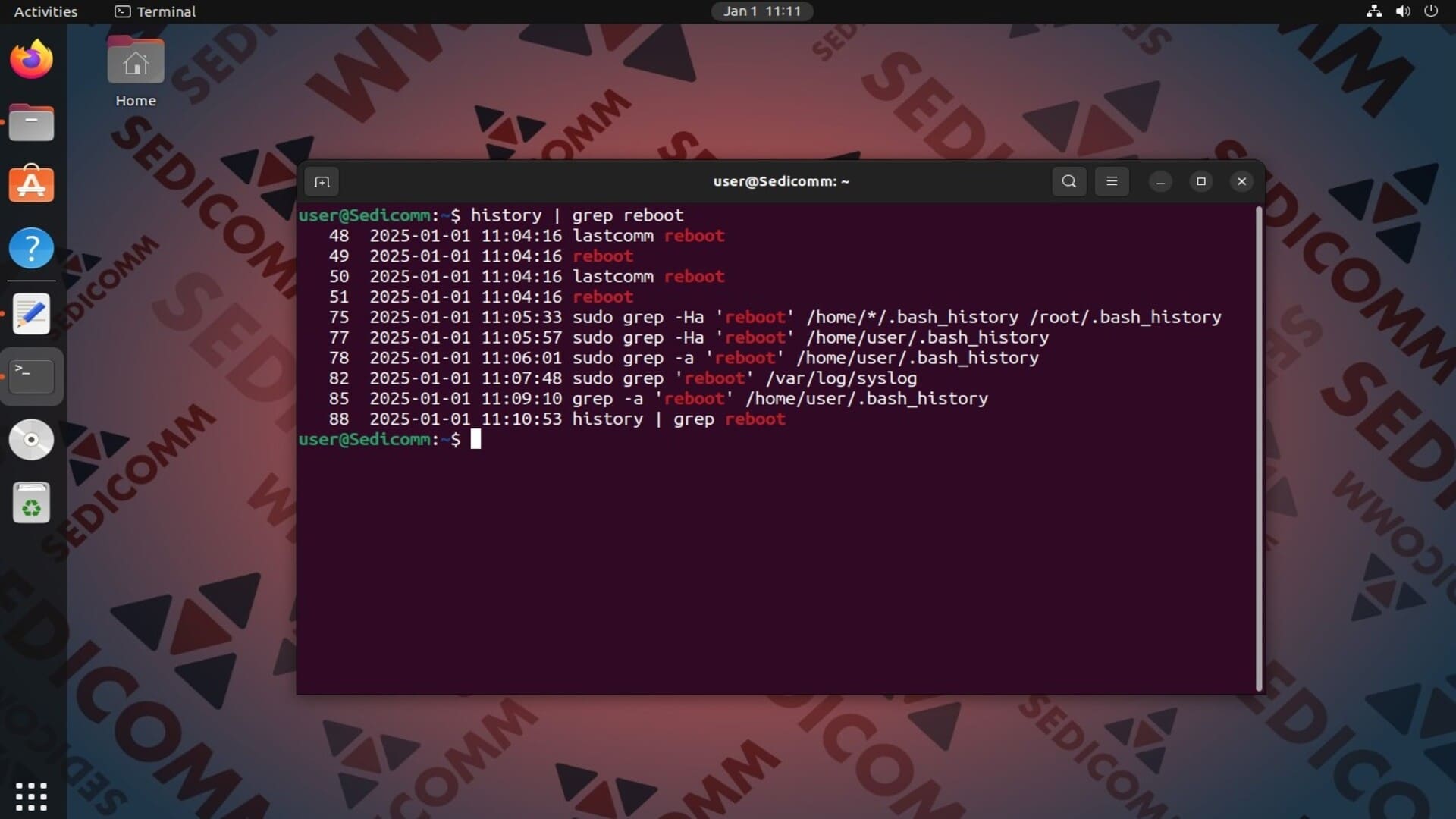Open the clock and calendar panel
Viewport: 1456px width, 819px height.
(x=761, y=11)
